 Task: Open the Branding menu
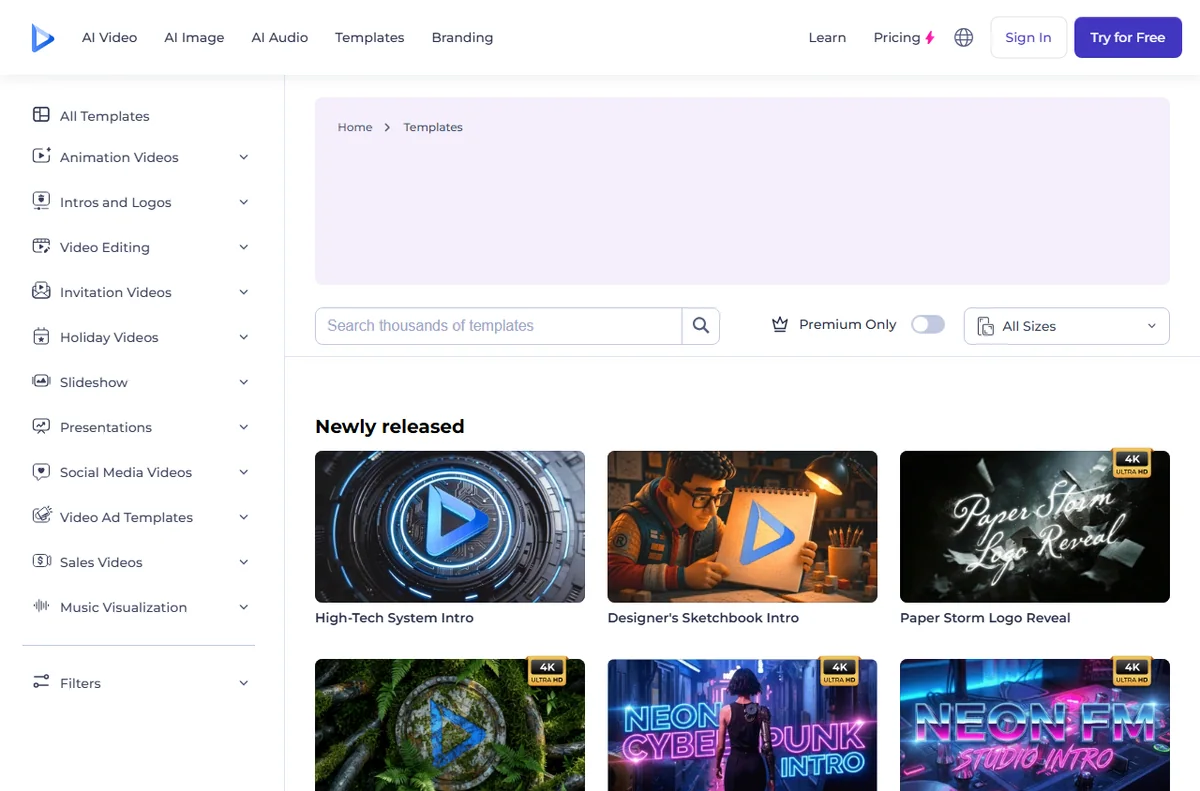462,38
